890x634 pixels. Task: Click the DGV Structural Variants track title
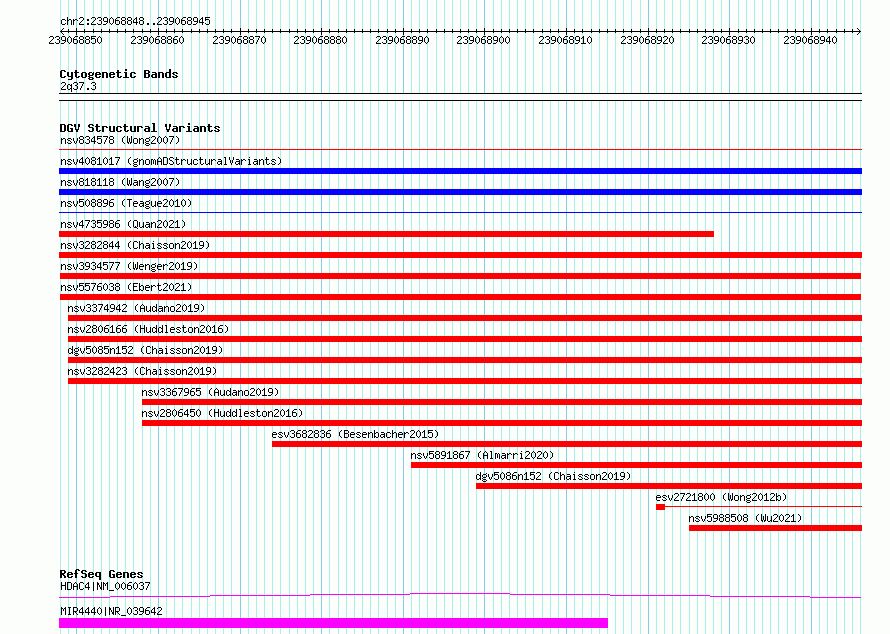[140, 128]
